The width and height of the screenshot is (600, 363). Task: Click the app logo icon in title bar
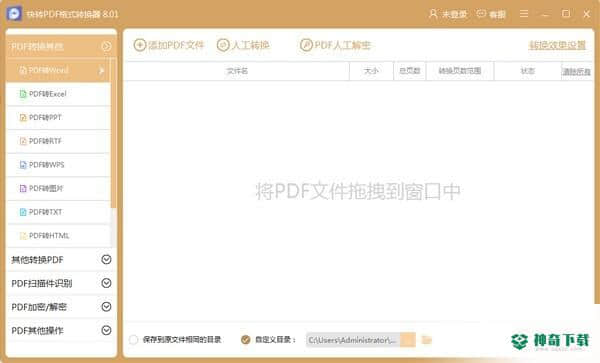tap(14, 14)
